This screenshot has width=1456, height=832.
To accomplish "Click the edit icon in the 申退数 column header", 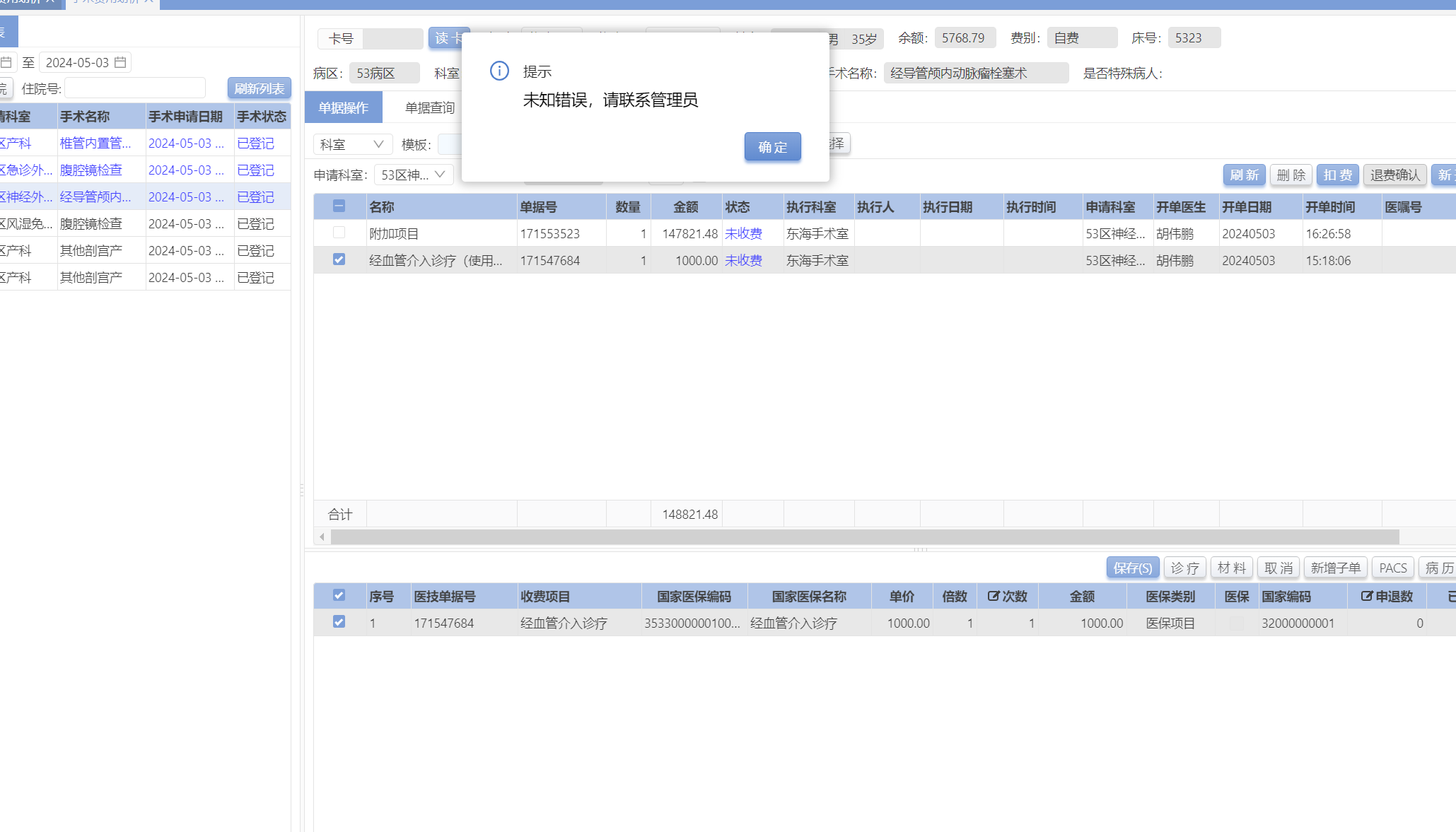I will 1366,596.
